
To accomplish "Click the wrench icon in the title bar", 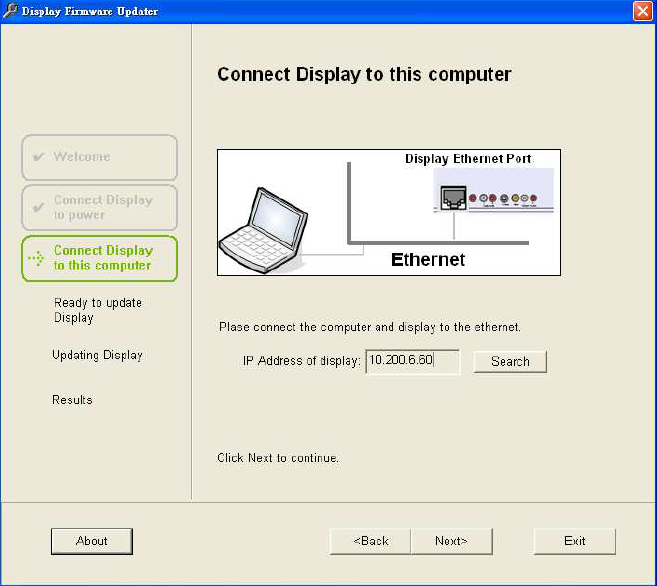I will click(x=11, y=11).
